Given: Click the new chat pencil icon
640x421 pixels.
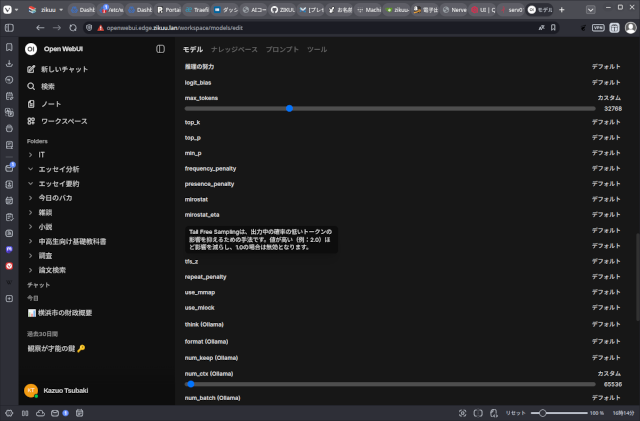Looking at the screenshot, I should click(x=32, y=70).
